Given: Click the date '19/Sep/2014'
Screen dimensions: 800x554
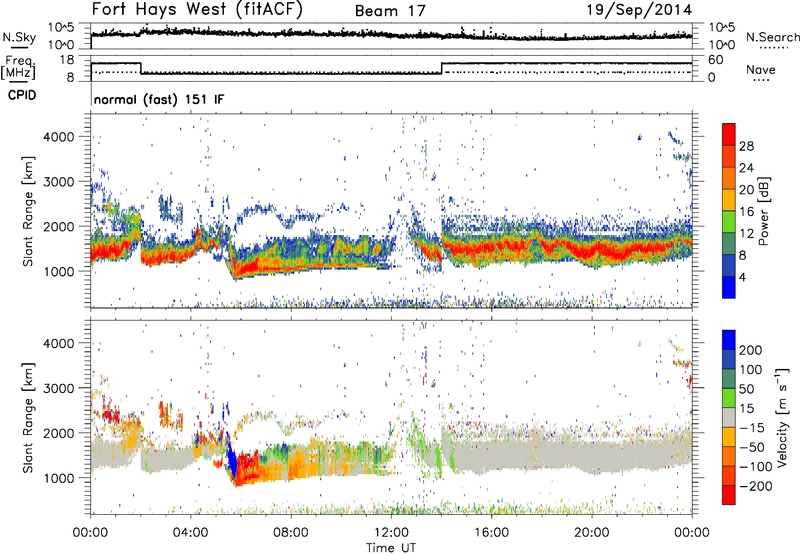Looking at the screenshot, I should click(639, 10).
